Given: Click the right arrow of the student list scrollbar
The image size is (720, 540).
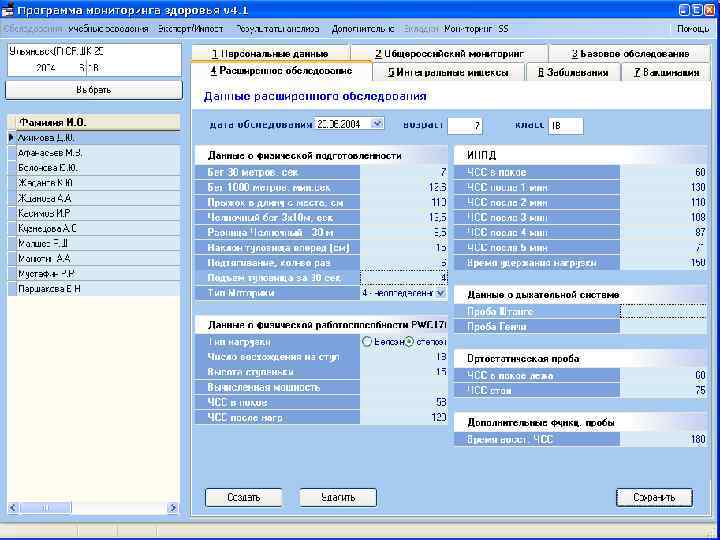Looking at the screenshot, I should pos(173,508).
